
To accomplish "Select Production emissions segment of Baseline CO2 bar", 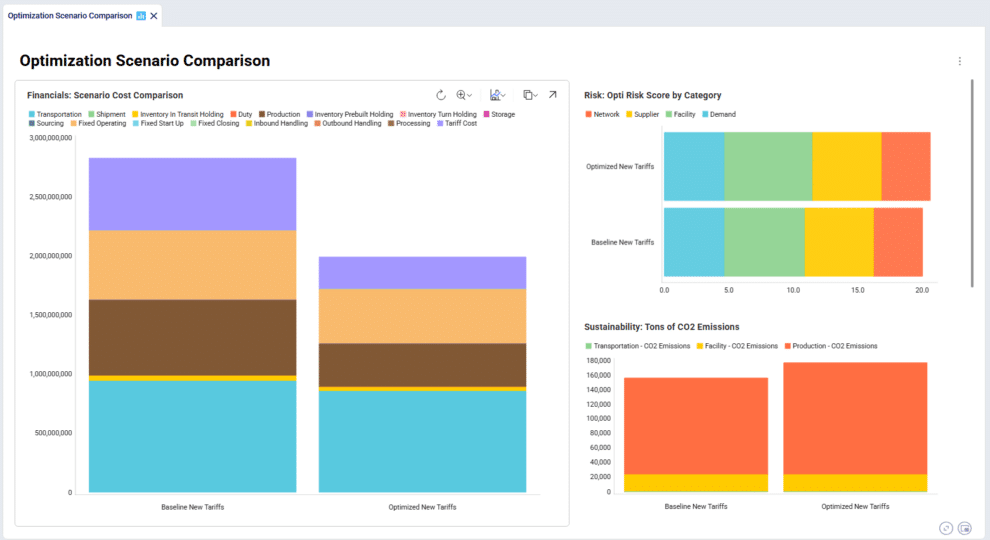I will coord(696,426).
